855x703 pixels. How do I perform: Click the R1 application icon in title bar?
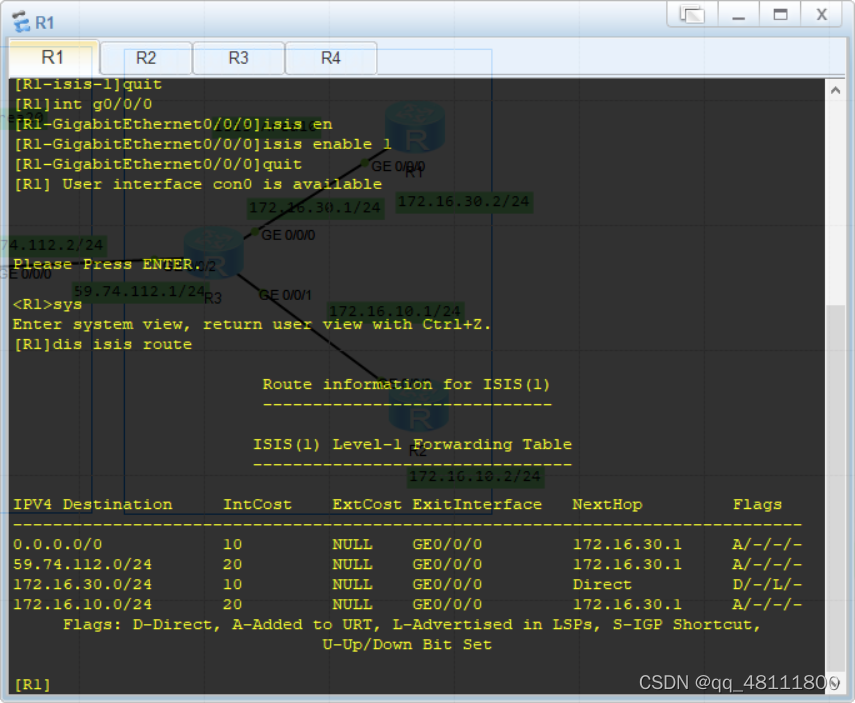coord(19,21)
